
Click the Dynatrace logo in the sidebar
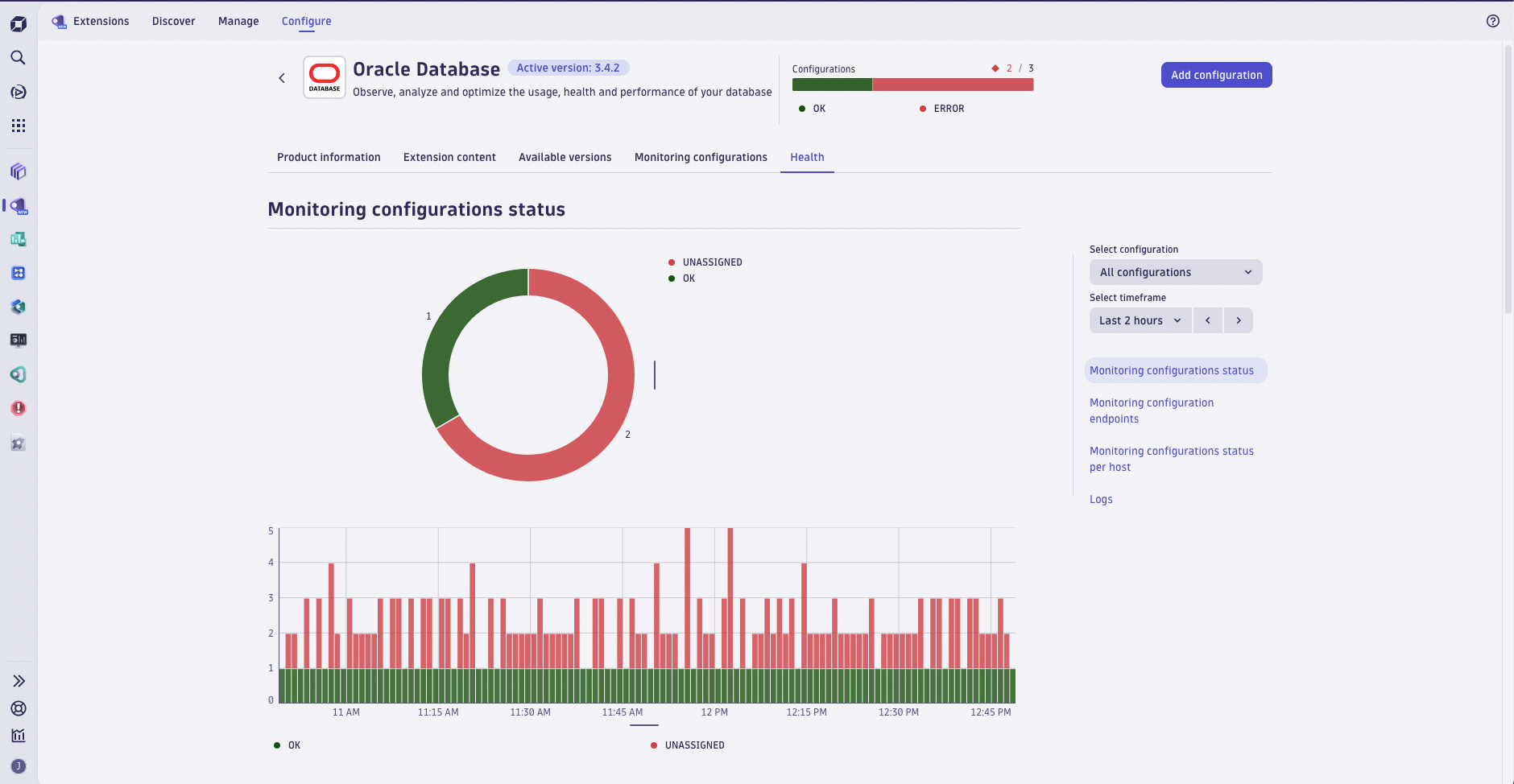[x=19, y=24]
